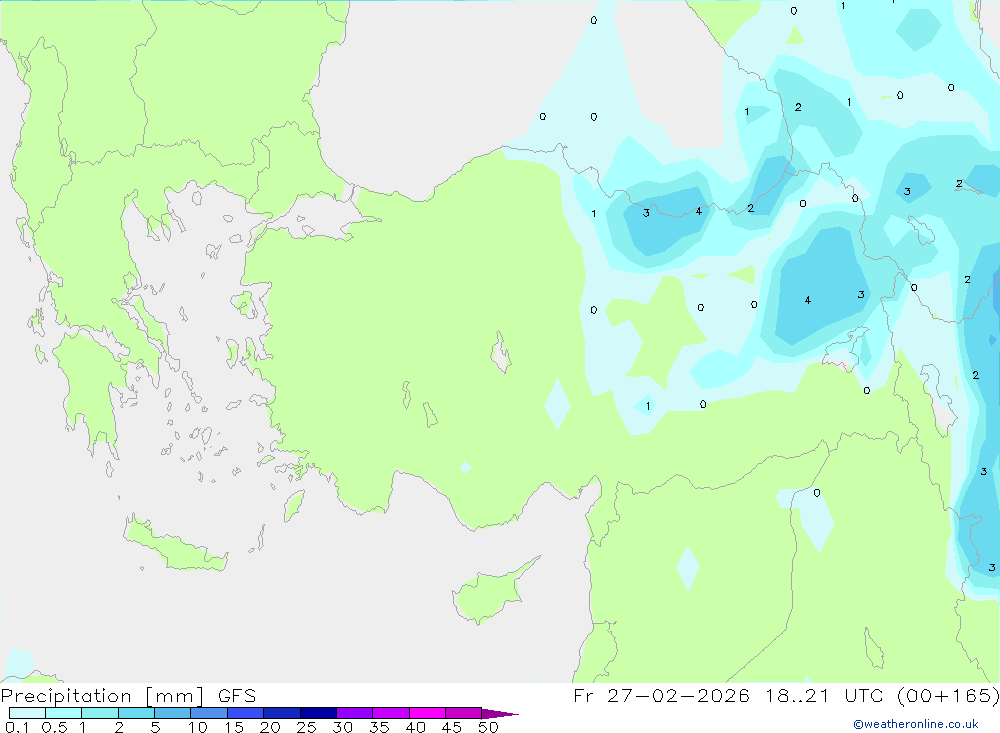Click the '18..21 UTC' time text
1000x733 pixels.
pos(825,696)
